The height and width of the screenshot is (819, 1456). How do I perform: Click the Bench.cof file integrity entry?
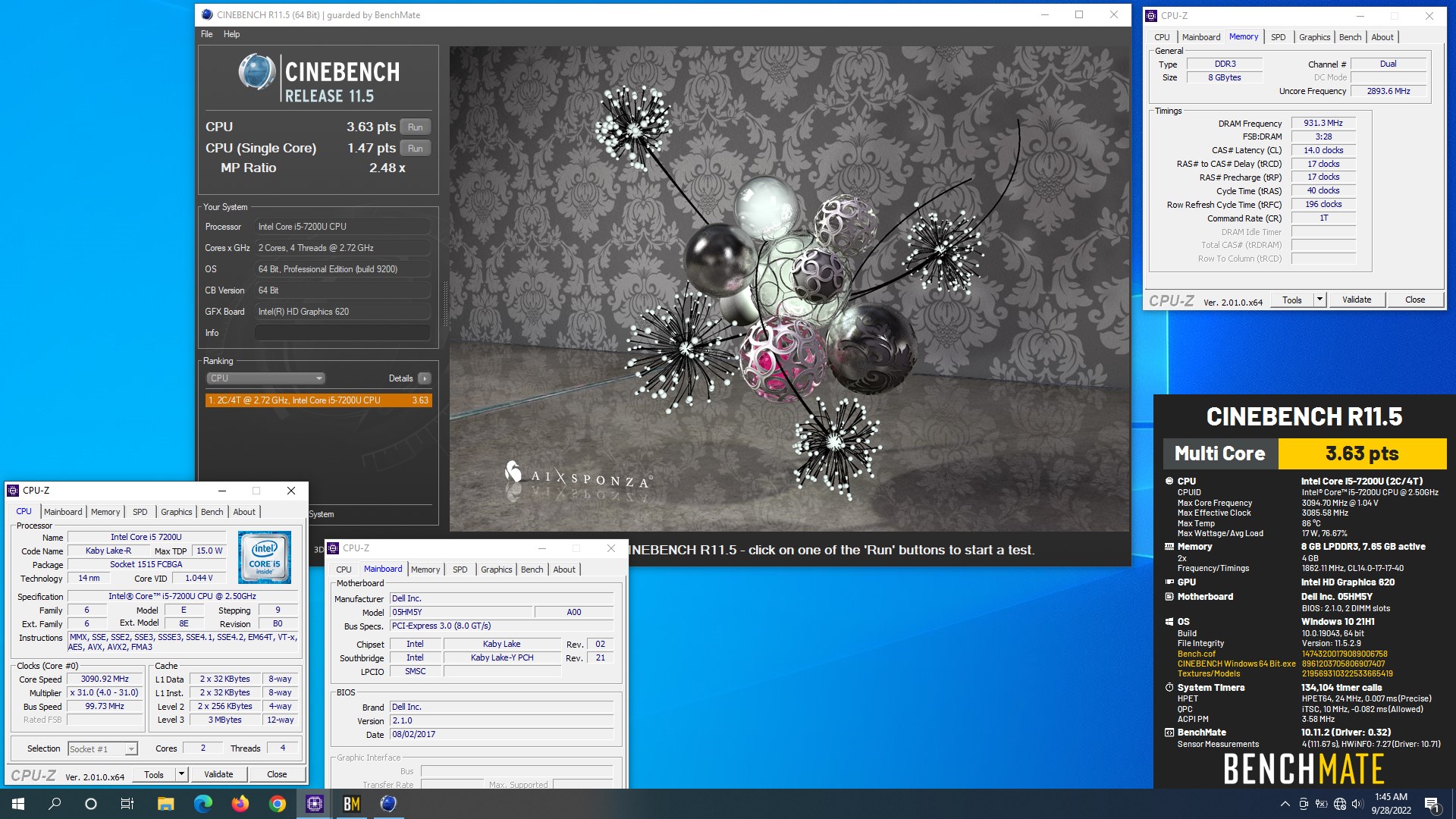(1196, 654)
